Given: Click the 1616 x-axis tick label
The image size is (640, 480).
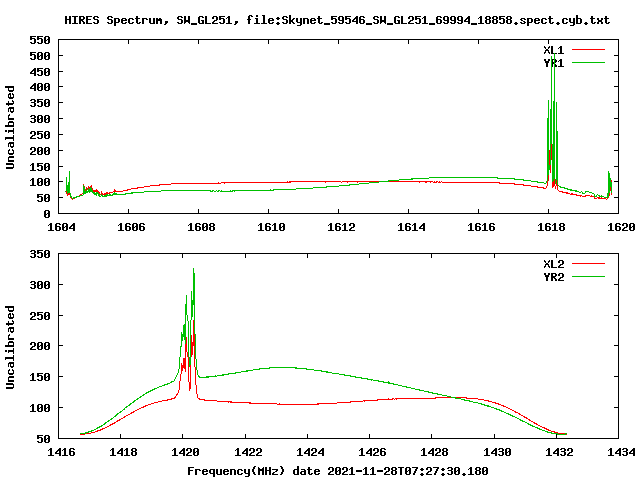Looking at the screenshot, I should click(481, 227).
